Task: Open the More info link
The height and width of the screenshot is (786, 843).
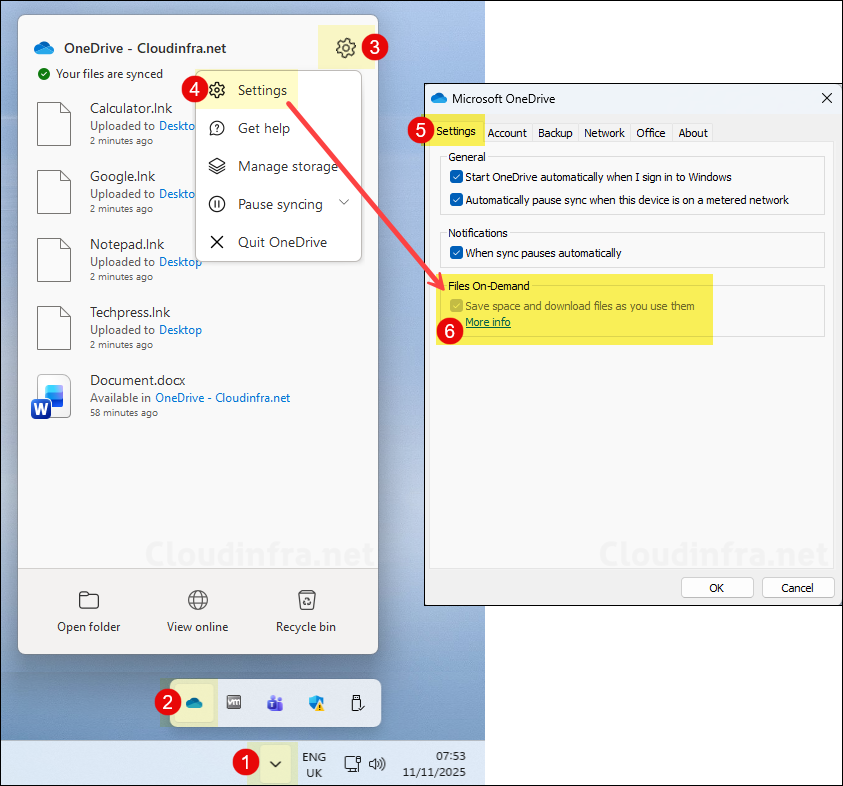Action: pyautogui.click(x=487, y=321)
